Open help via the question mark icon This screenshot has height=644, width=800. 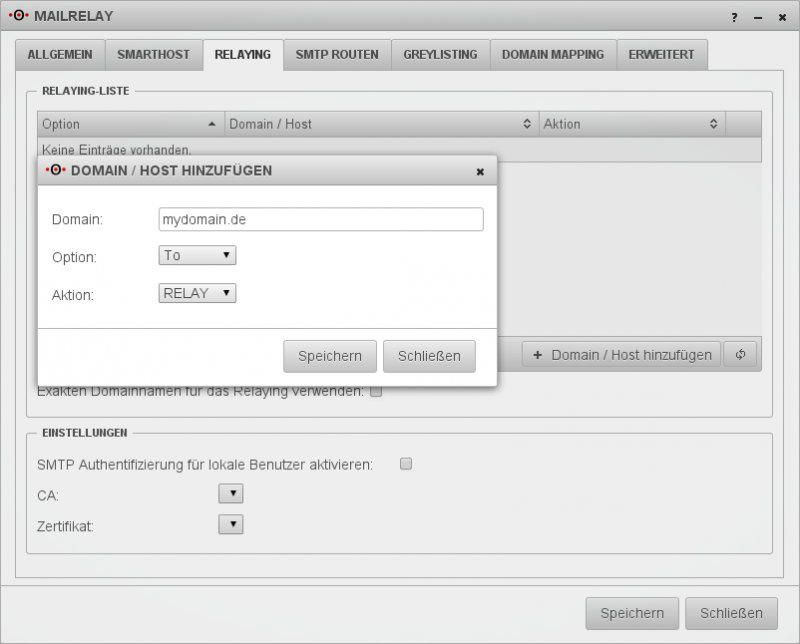(x=732, y=17)
